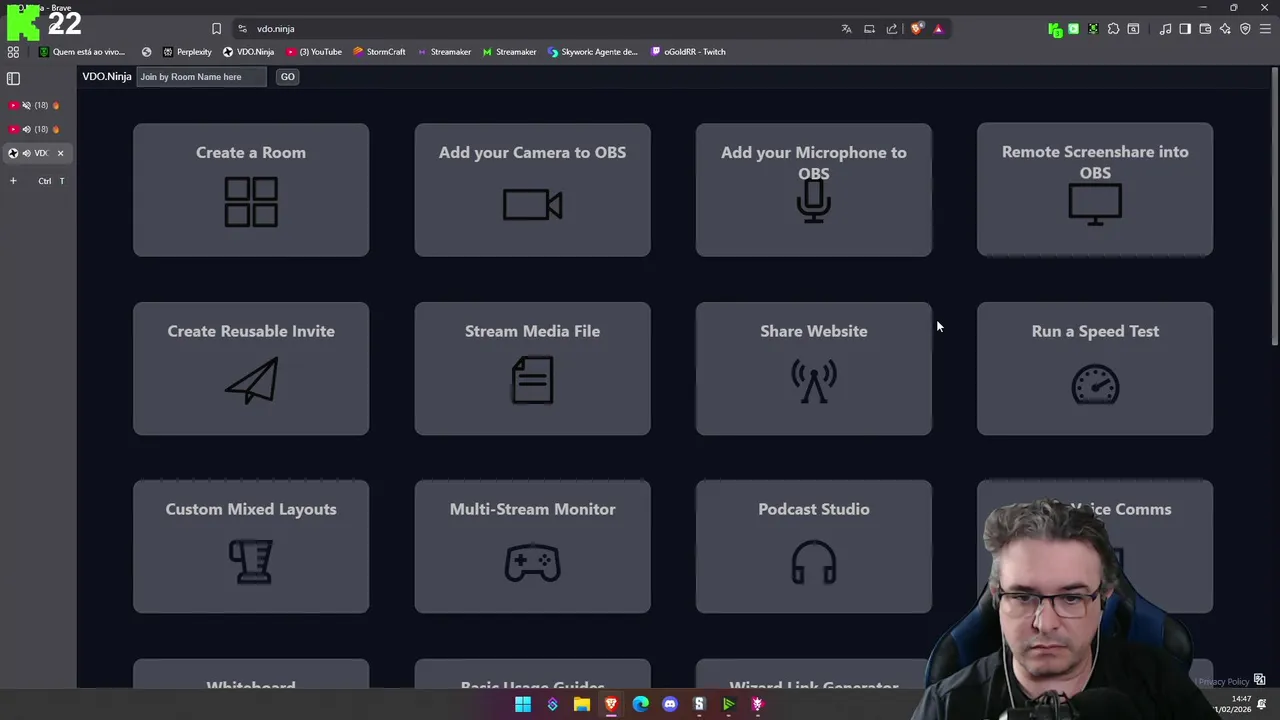Click the translate page icon
The height and width of the screenshot is (720, 1280).
[x=847, y=29]
